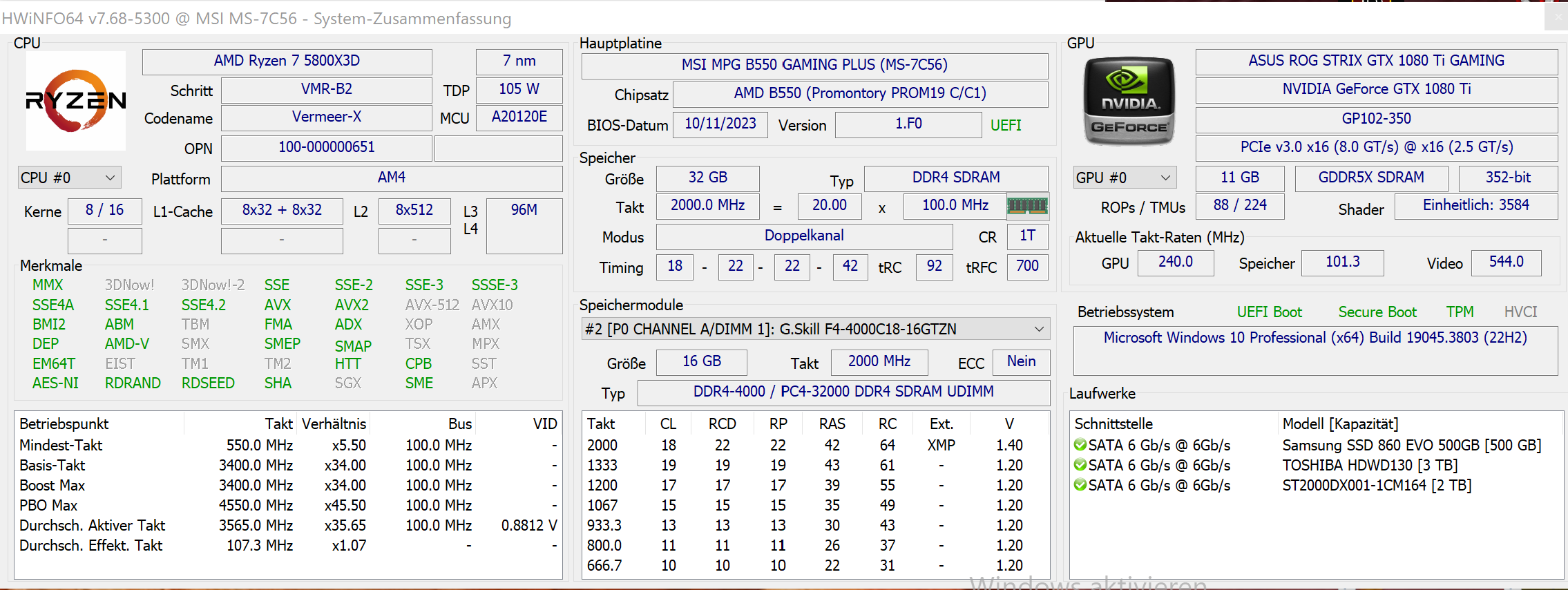Select the core count 8 / 16
The height and width of the screenshot is (590, 1568).
pyautogui.click(x=104, y=210)
